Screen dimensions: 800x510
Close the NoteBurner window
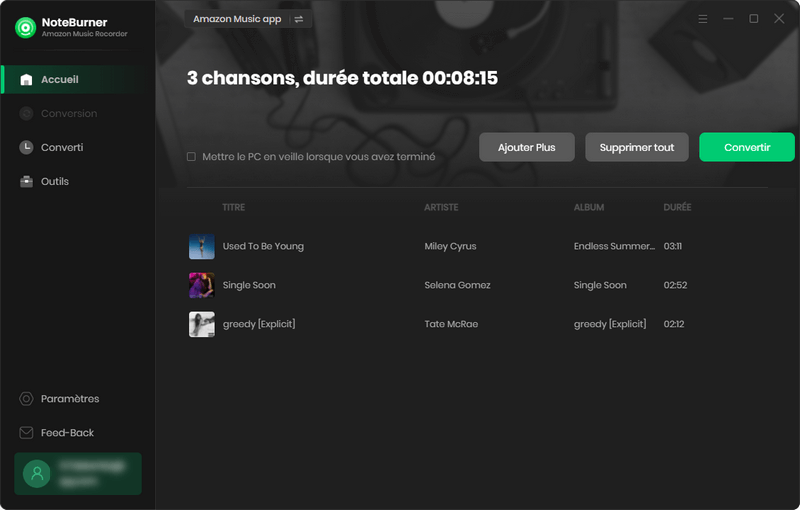[779, 19]
